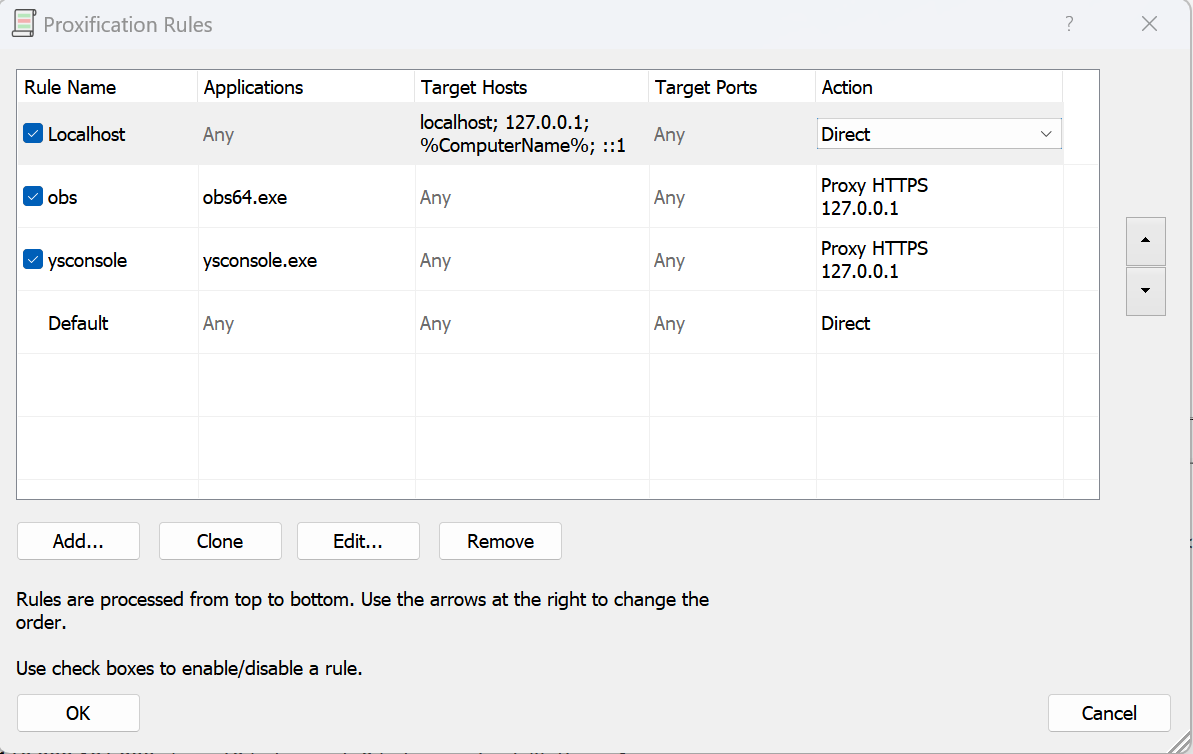Click the move rule down arrow
The width and height of the screenshot is (1193, 754).
coord(1145,291)
